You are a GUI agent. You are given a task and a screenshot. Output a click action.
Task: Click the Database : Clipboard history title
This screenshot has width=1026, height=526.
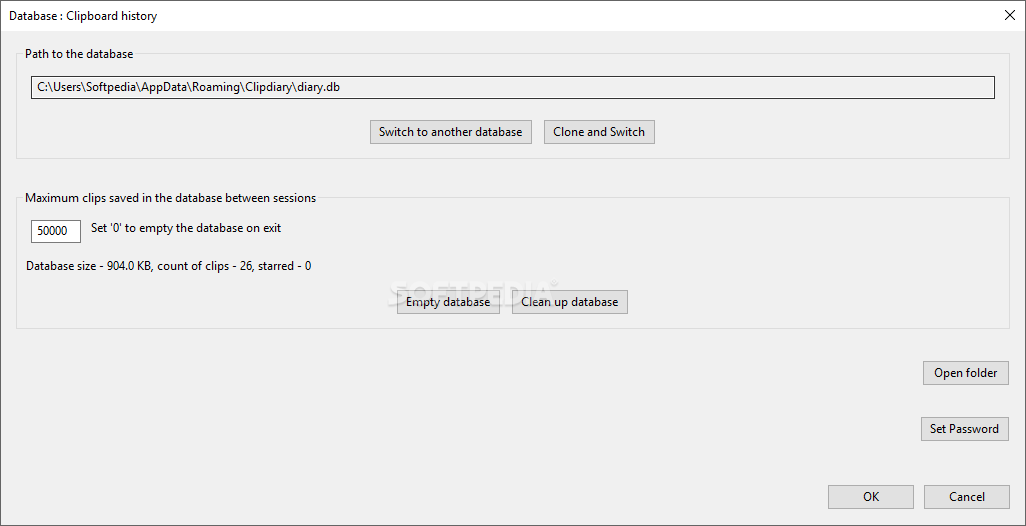pyautogui.click(x=83, y=16)
